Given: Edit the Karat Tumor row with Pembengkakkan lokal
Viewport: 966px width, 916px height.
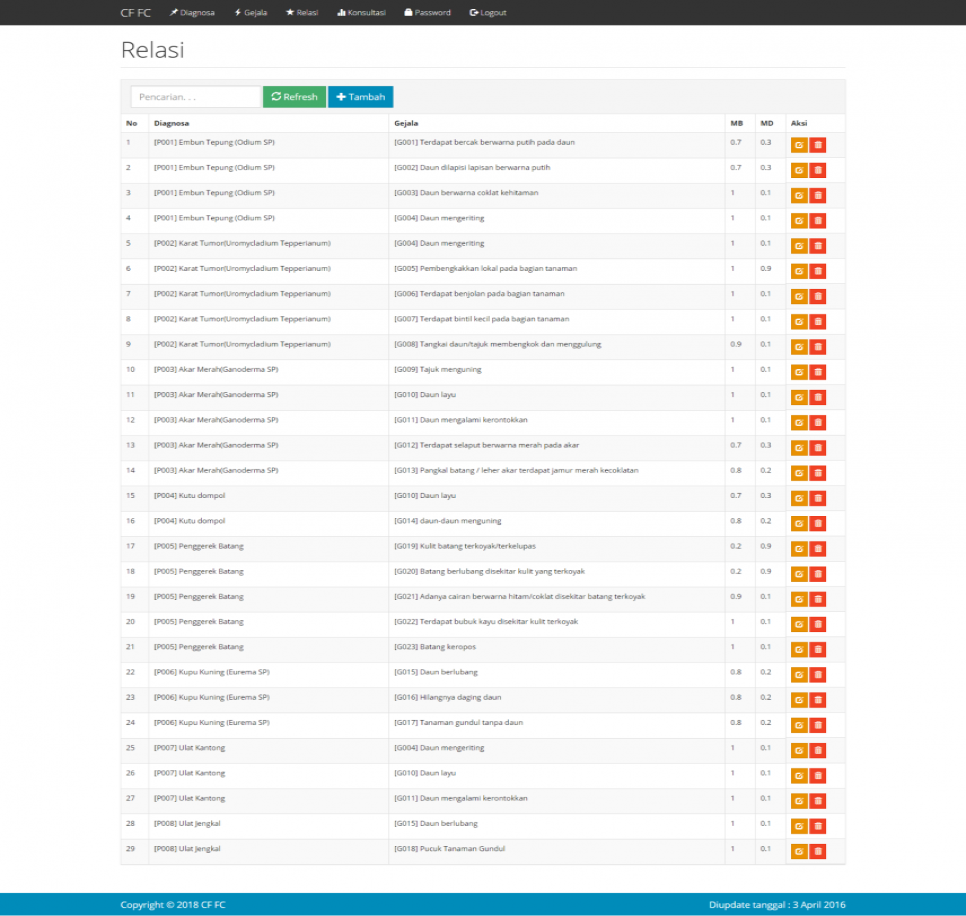Looking at the screenshot, I should pos(799,270).
